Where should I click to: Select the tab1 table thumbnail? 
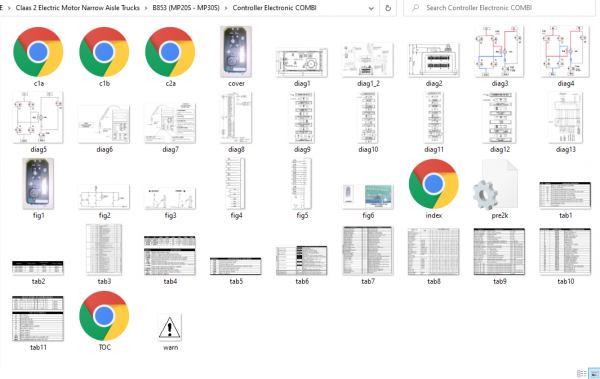click(565, 195)
